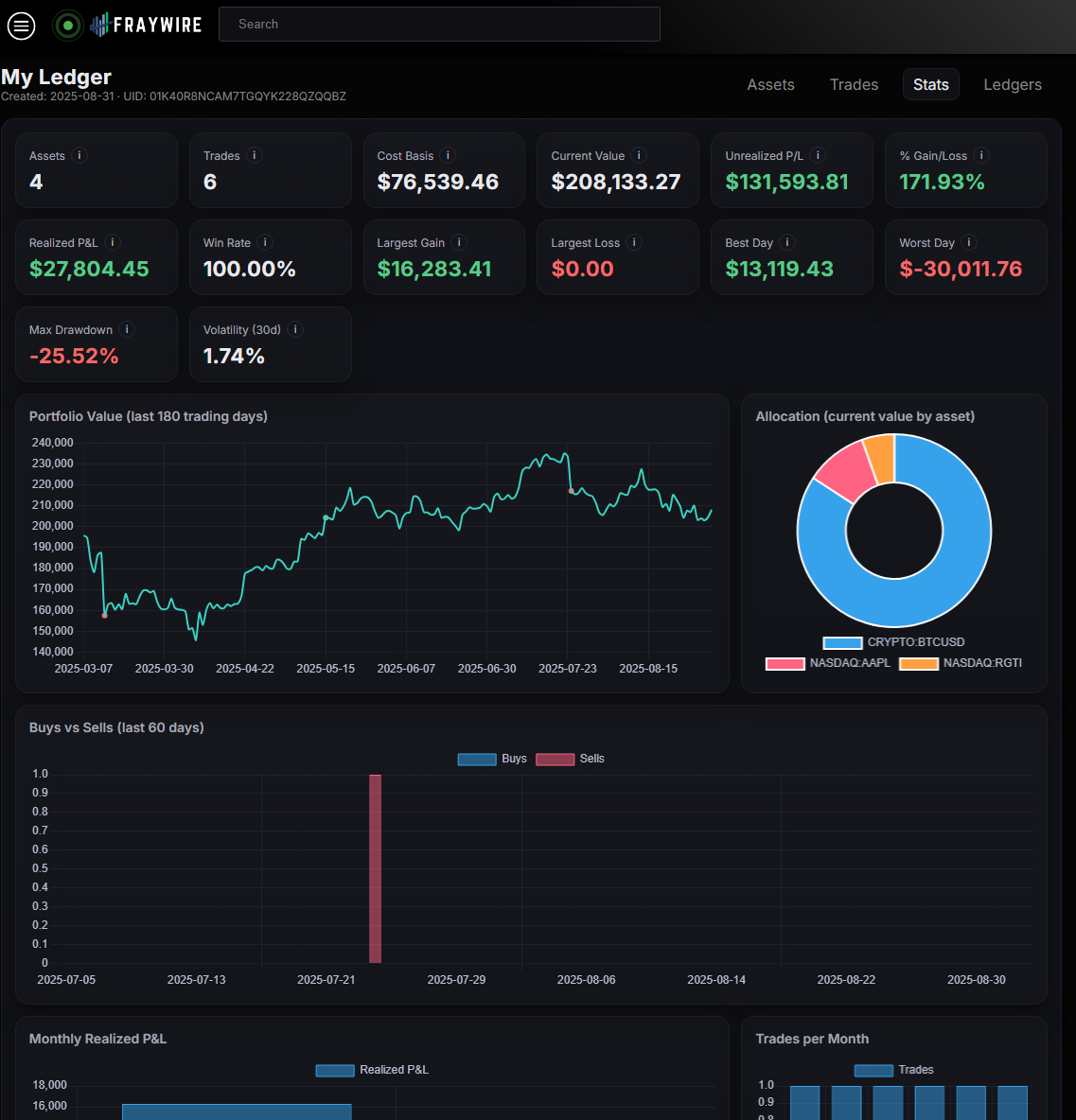Viewport: 1076px width, 1120px height.
Task: Open the hamburger navigation menu
Action: [x=21, y=26]
